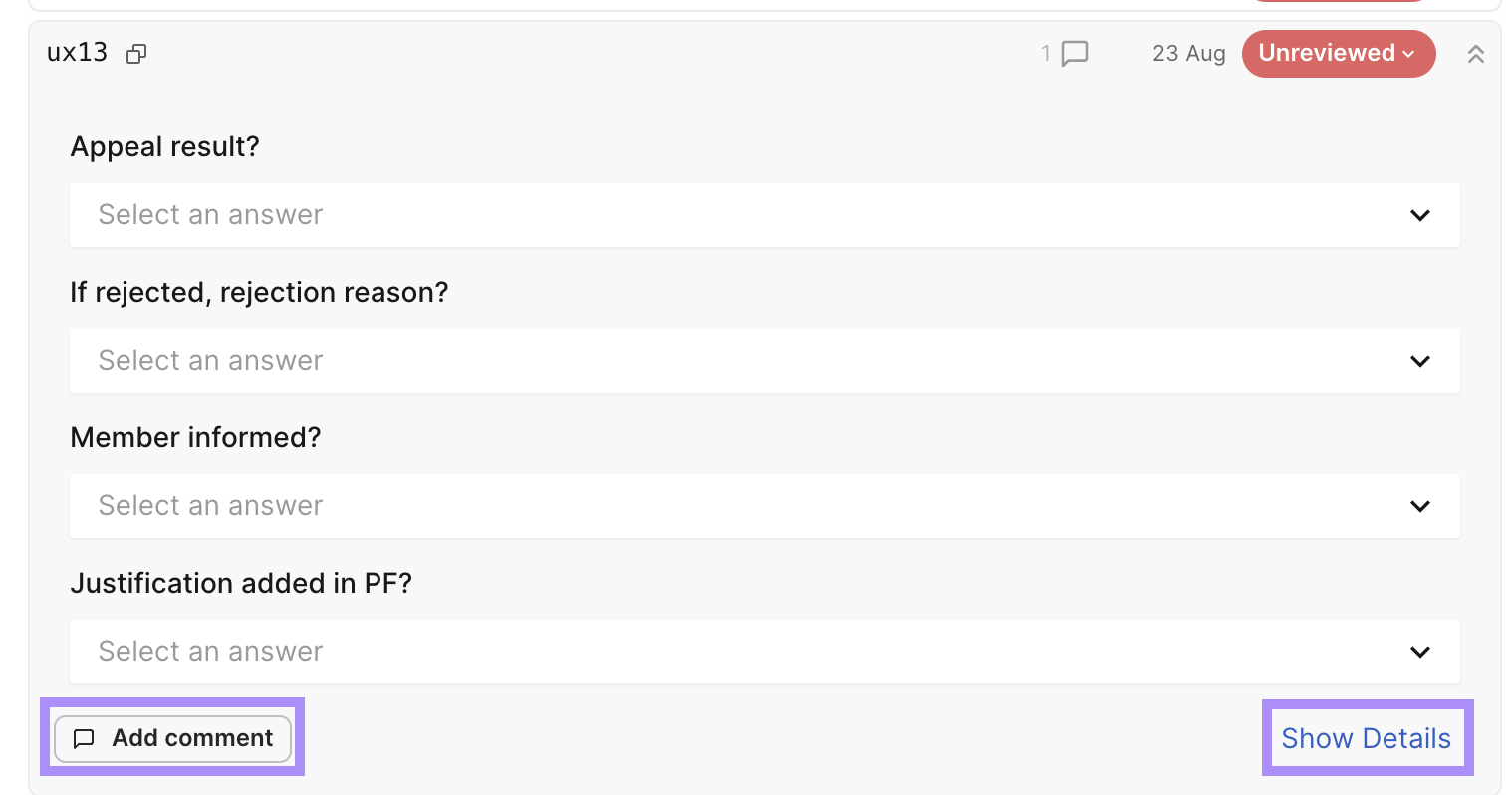
Task: Open the Member informed answer dropdown
Action: [x=764, y=506]
